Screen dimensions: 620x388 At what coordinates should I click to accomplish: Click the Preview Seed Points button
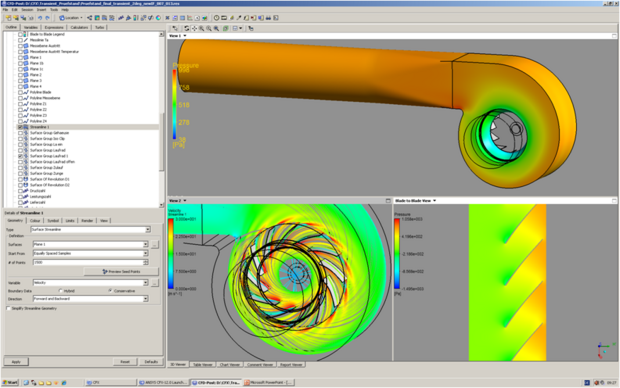coord(121,272)
